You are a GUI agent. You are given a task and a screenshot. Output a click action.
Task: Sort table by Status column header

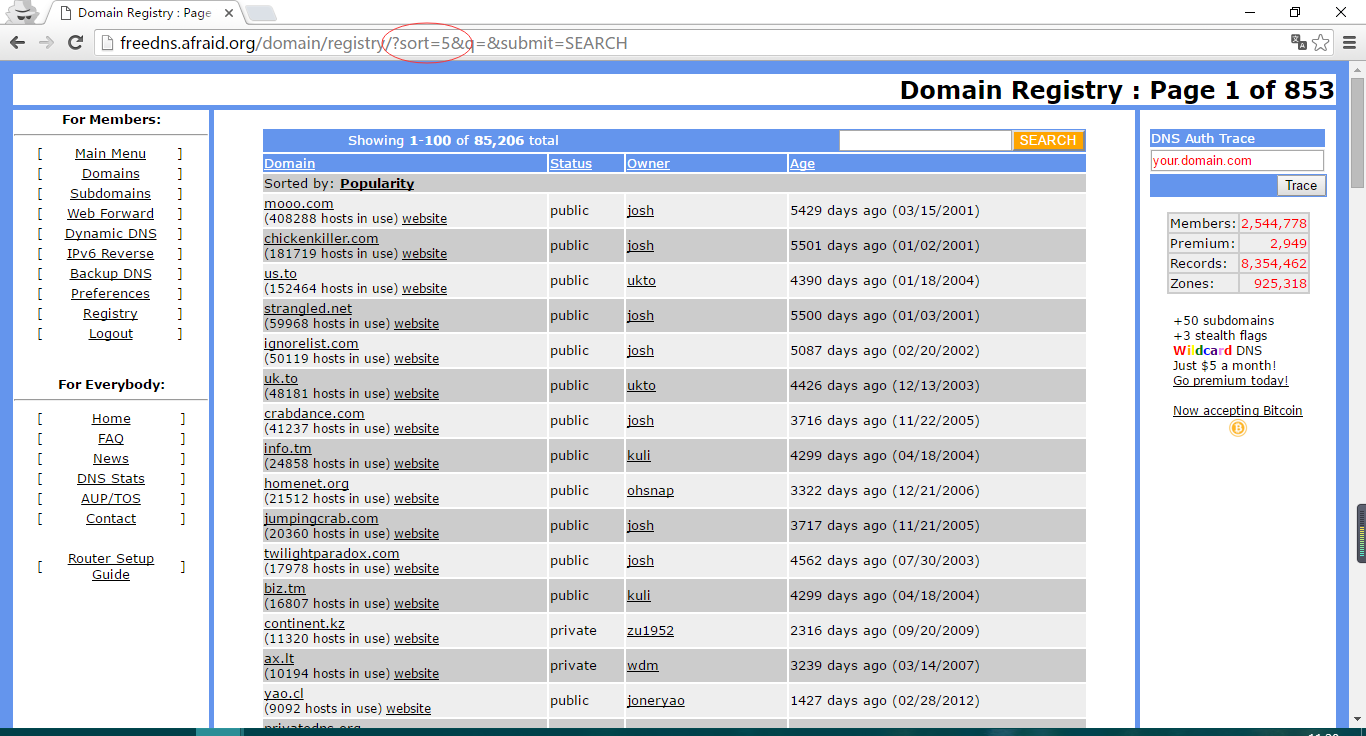(571, 164)
